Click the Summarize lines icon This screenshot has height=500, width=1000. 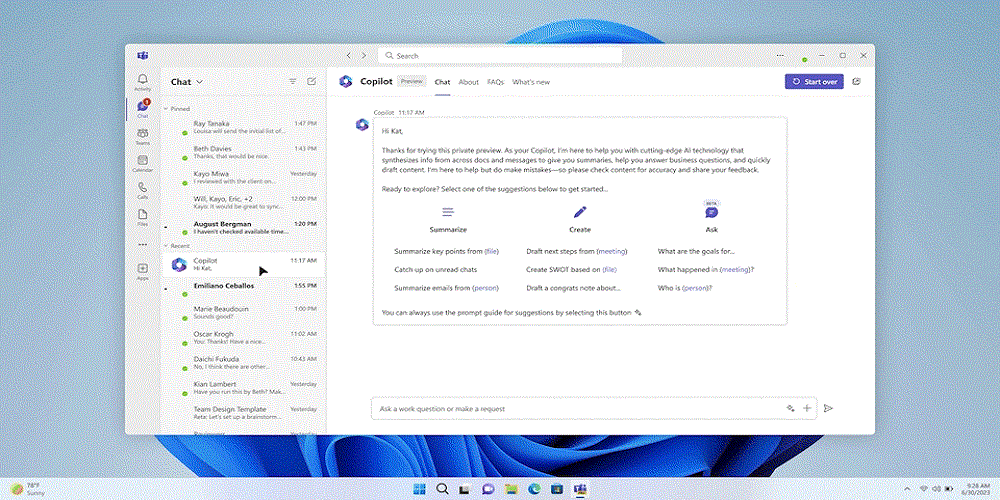(x=448, y=212)
